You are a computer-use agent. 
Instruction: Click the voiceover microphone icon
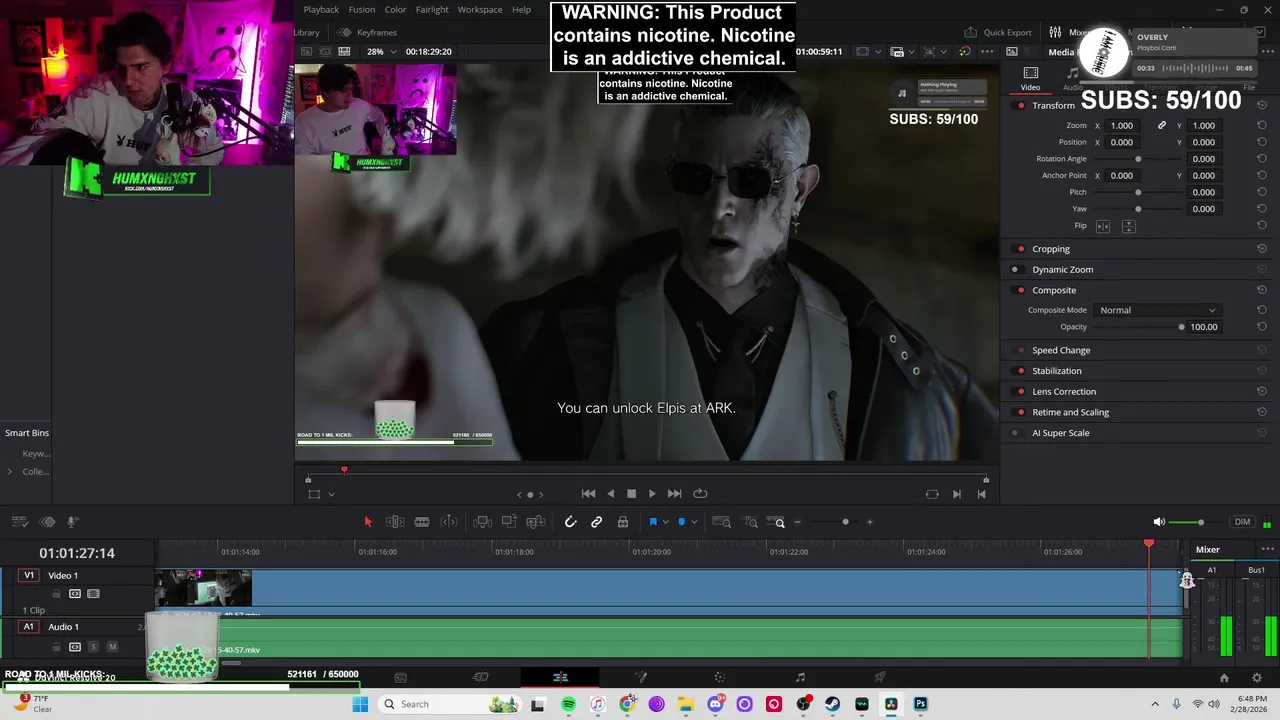(x=72, y=522)
